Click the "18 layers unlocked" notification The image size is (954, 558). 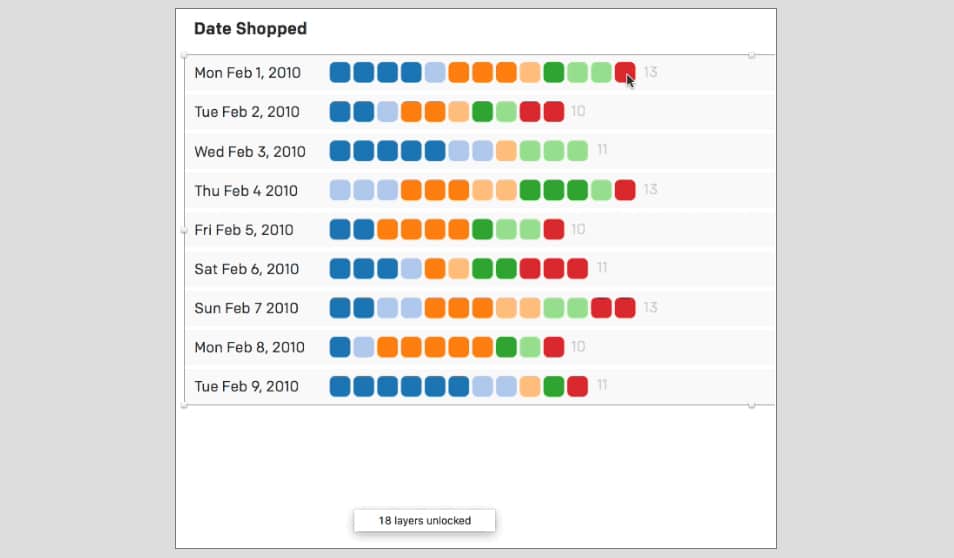(x=424, y=521)
